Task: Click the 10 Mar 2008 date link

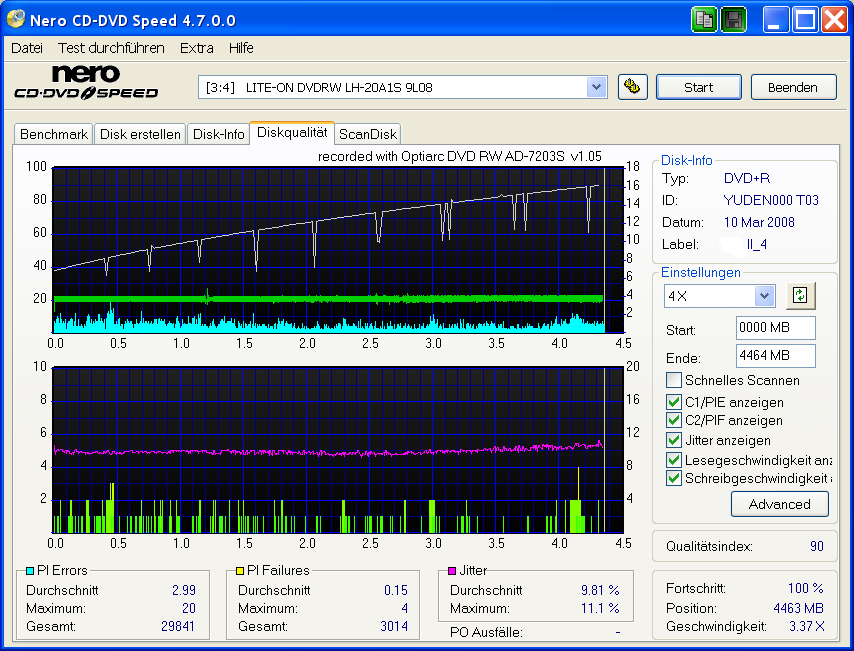Action: [x=758, y=222]
